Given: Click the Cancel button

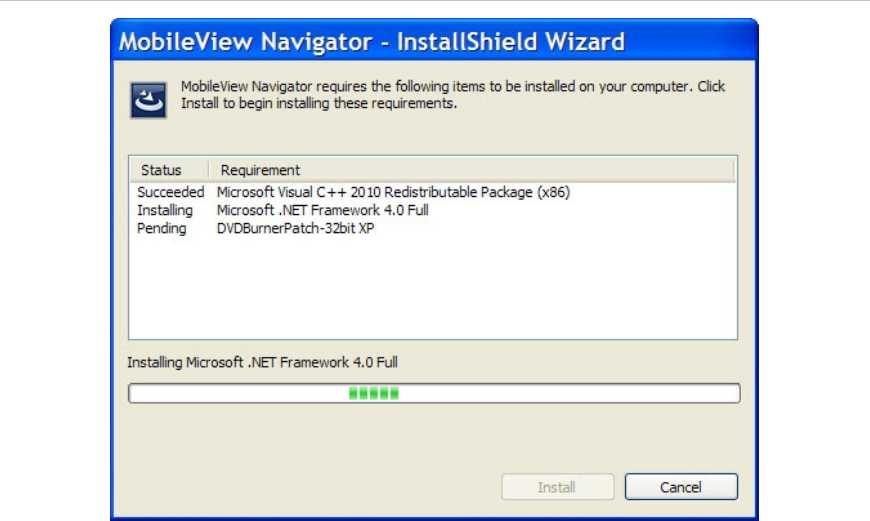Looking at the screenshot, I should (681, 487).
